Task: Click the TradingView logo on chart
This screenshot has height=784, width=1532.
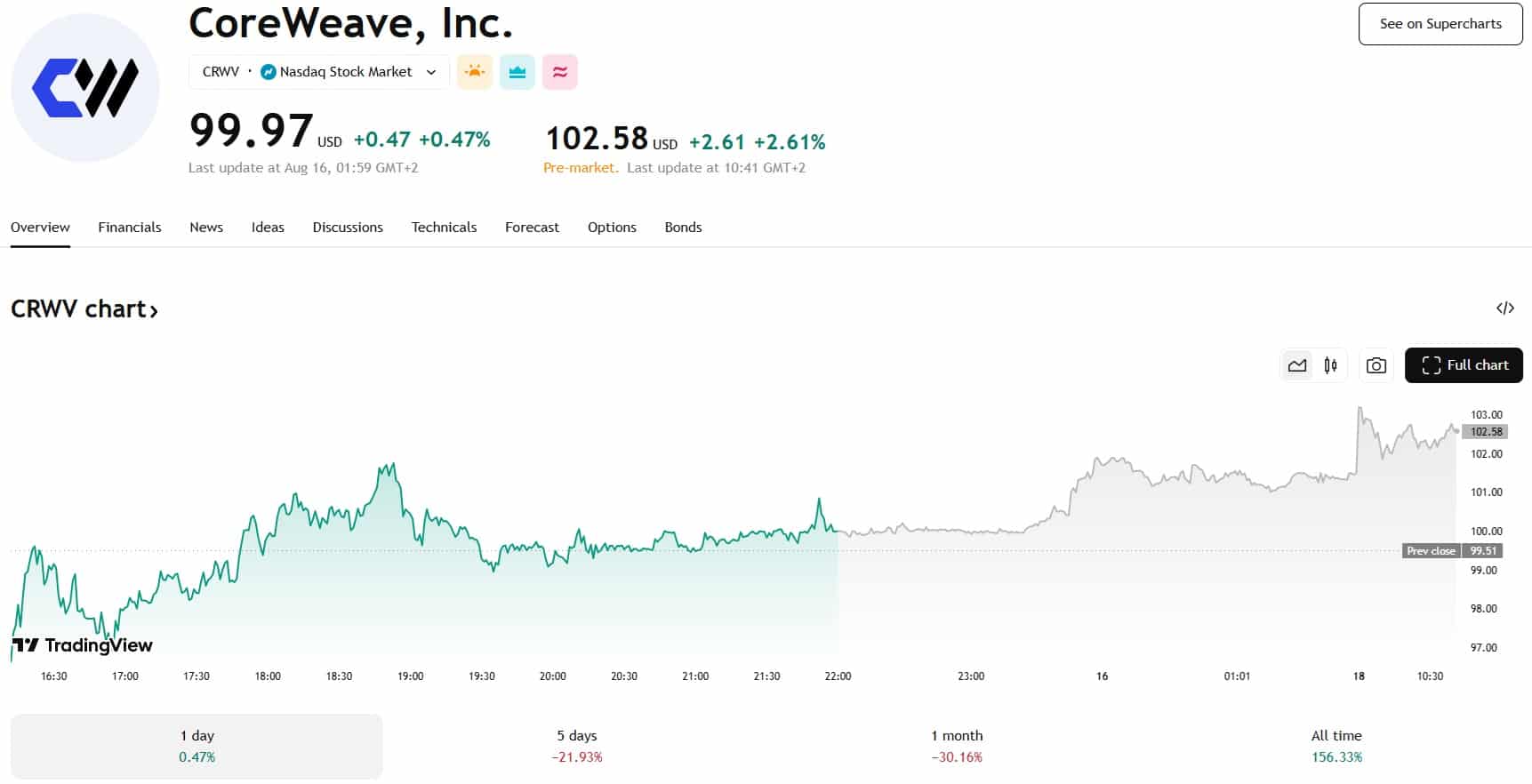Action: tap(82, 645)
